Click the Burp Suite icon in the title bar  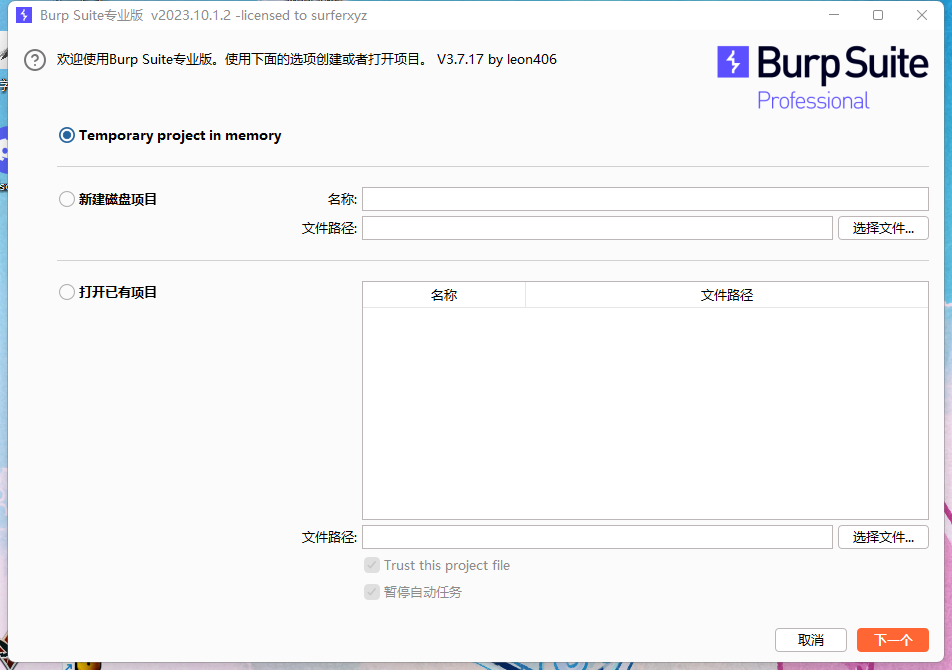[x=24, y=15]
